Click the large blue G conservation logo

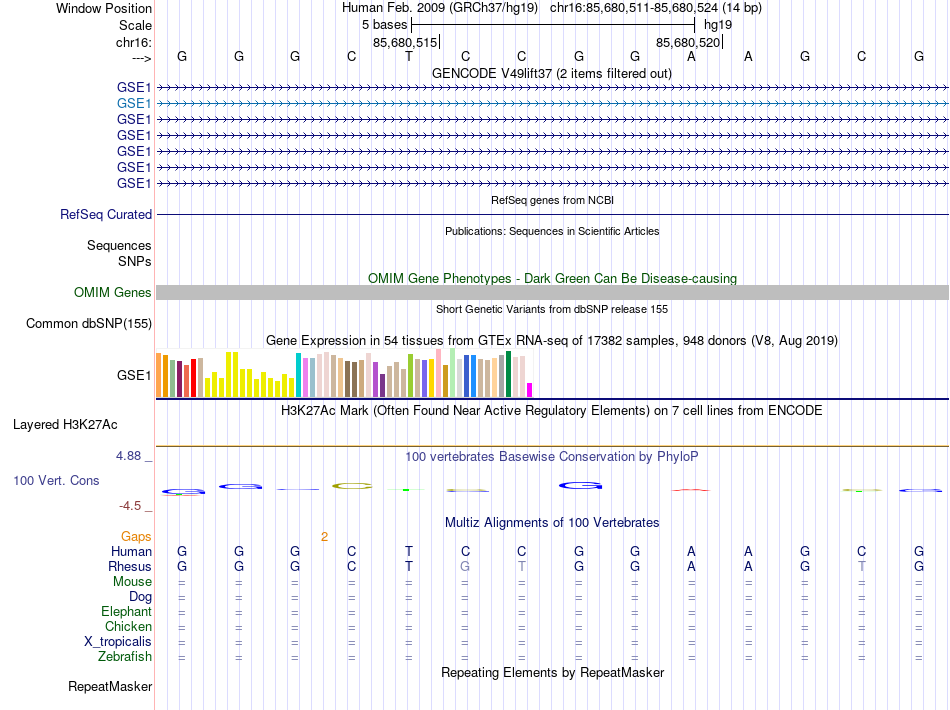click(580, 486)
